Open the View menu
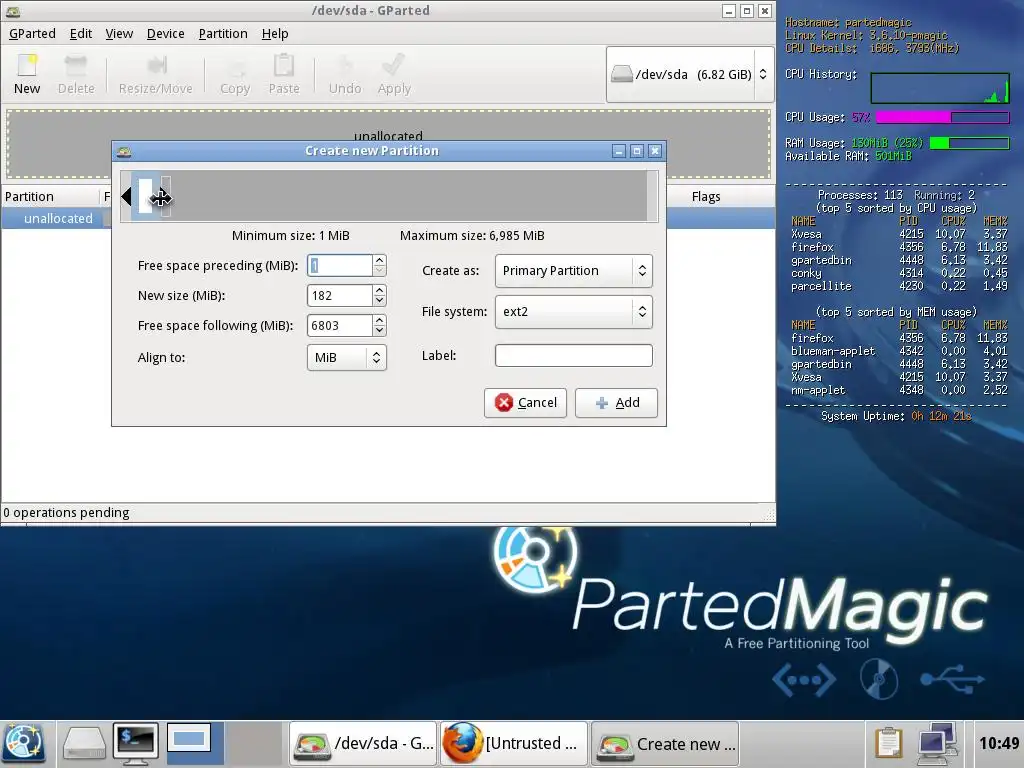 (119, 33)
